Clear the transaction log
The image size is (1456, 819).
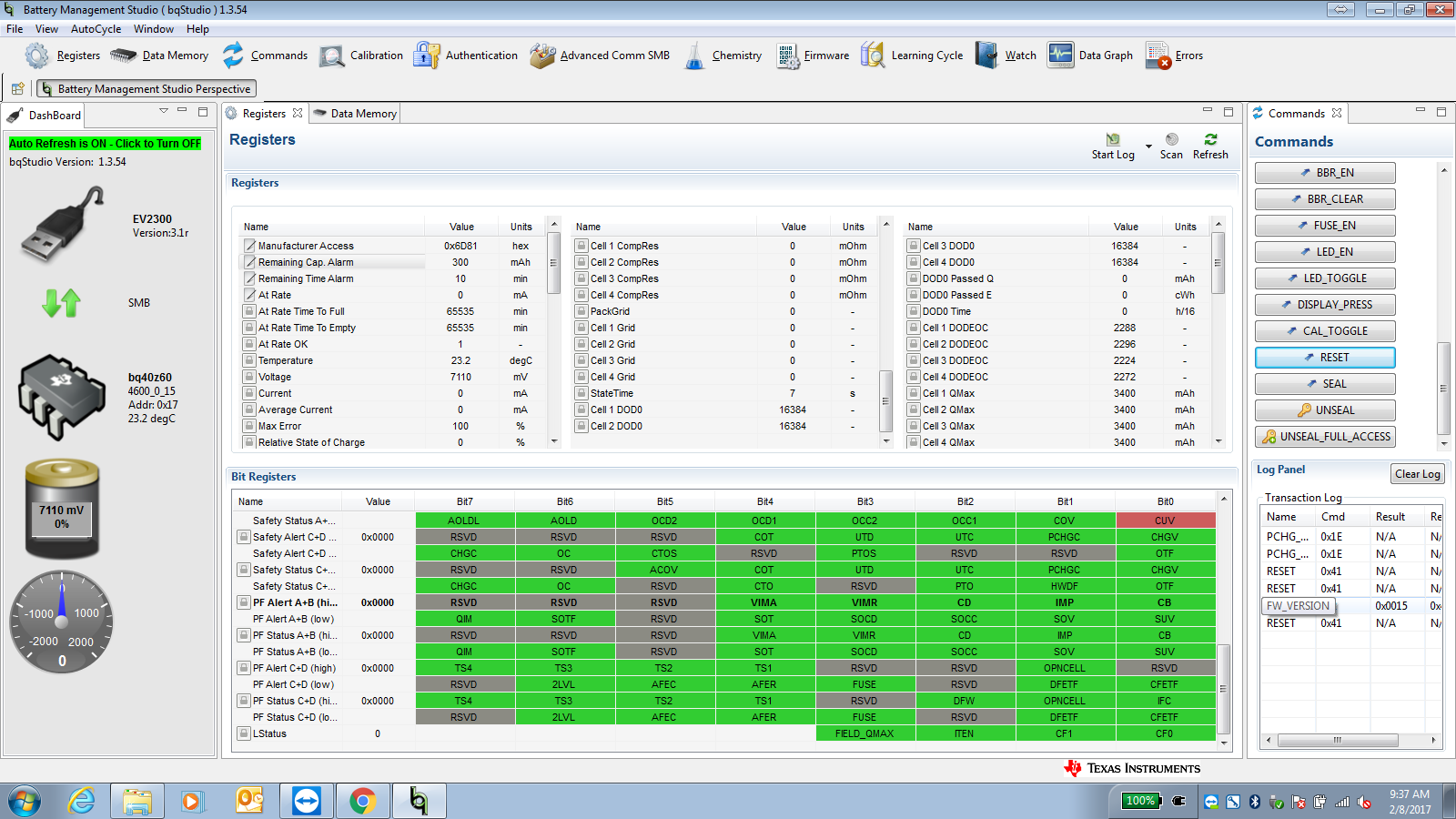click(x=1418, y=474)
